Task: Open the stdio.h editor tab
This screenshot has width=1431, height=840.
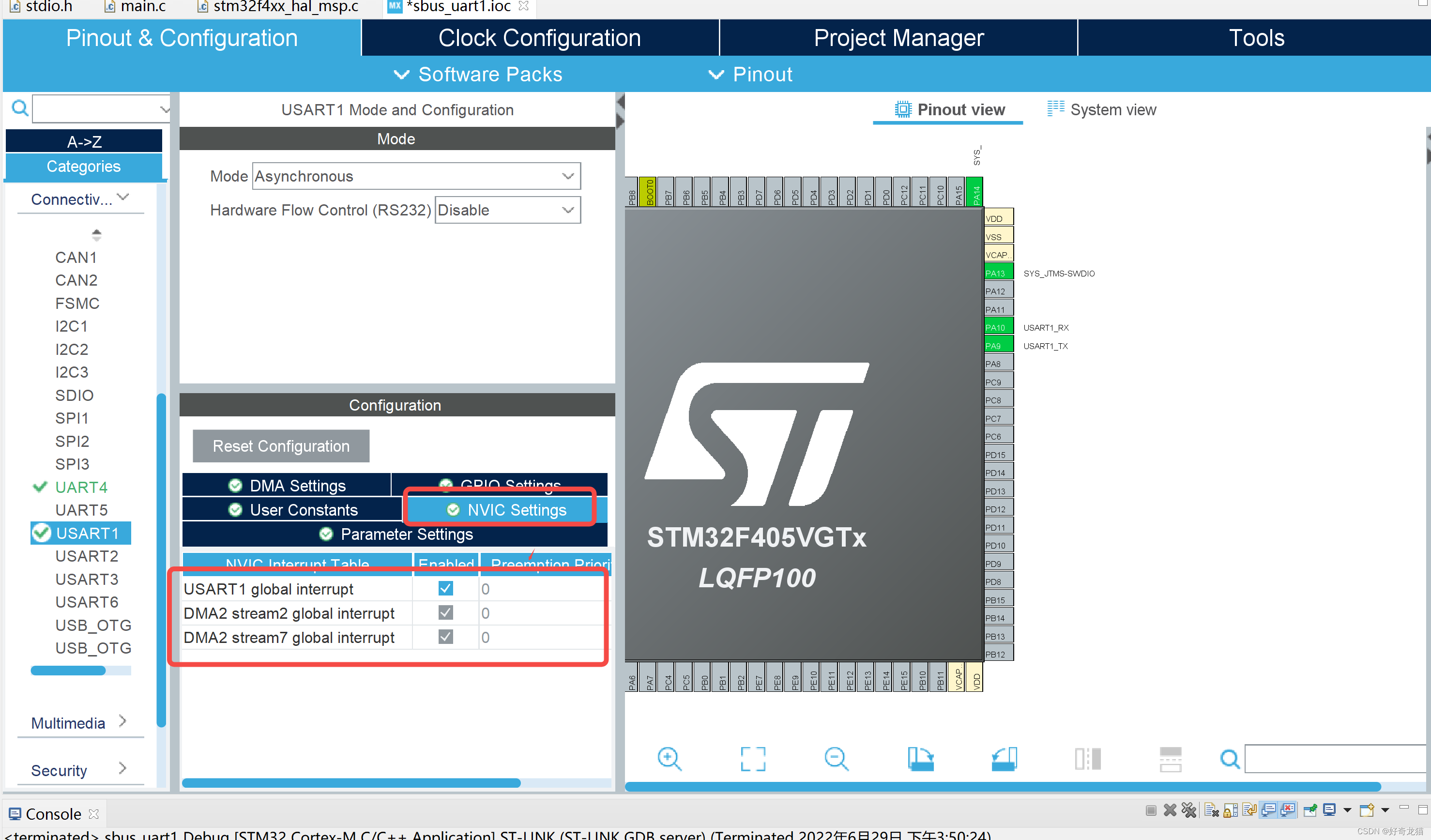Action: click(42, 6)
